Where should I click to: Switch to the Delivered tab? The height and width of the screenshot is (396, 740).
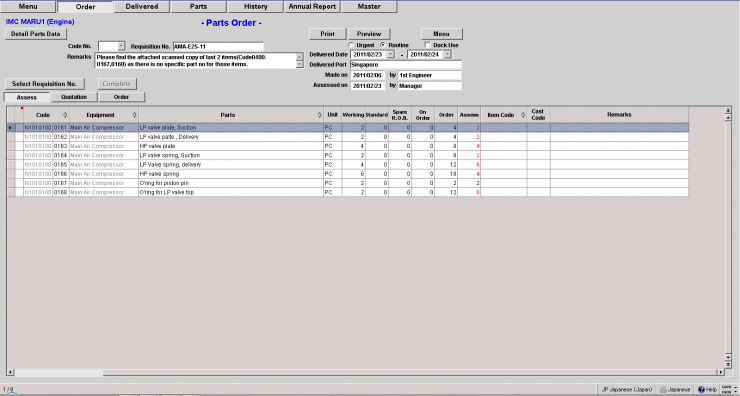[x=142, y=7]
